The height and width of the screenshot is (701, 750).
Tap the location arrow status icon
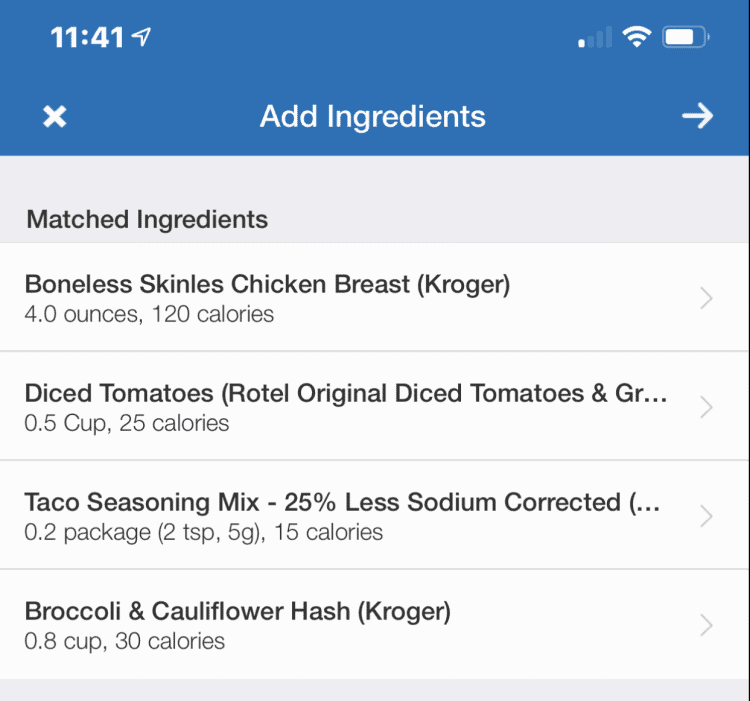coord(142,38)
